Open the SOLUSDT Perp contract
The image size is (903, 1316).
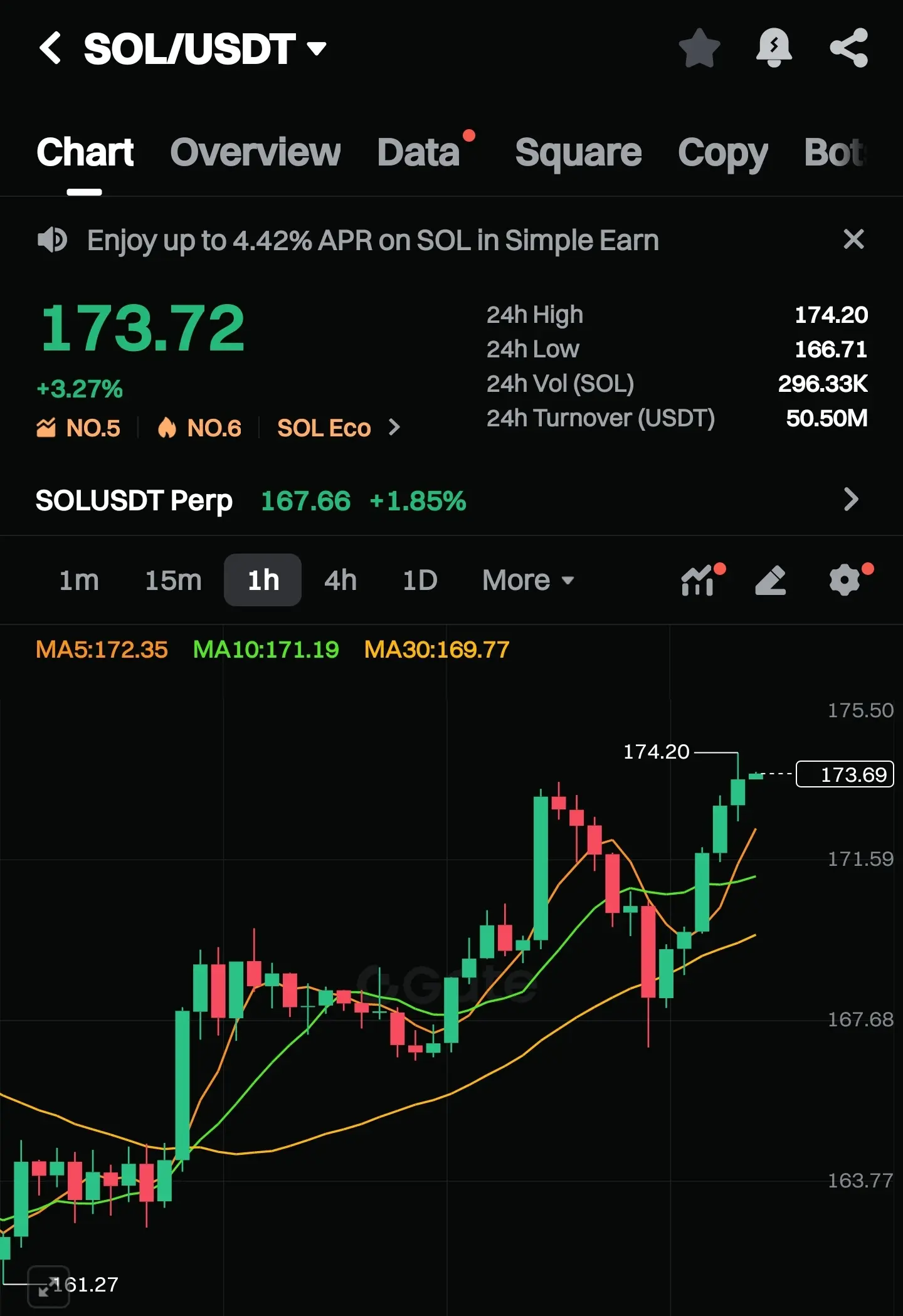click(134, 500)
